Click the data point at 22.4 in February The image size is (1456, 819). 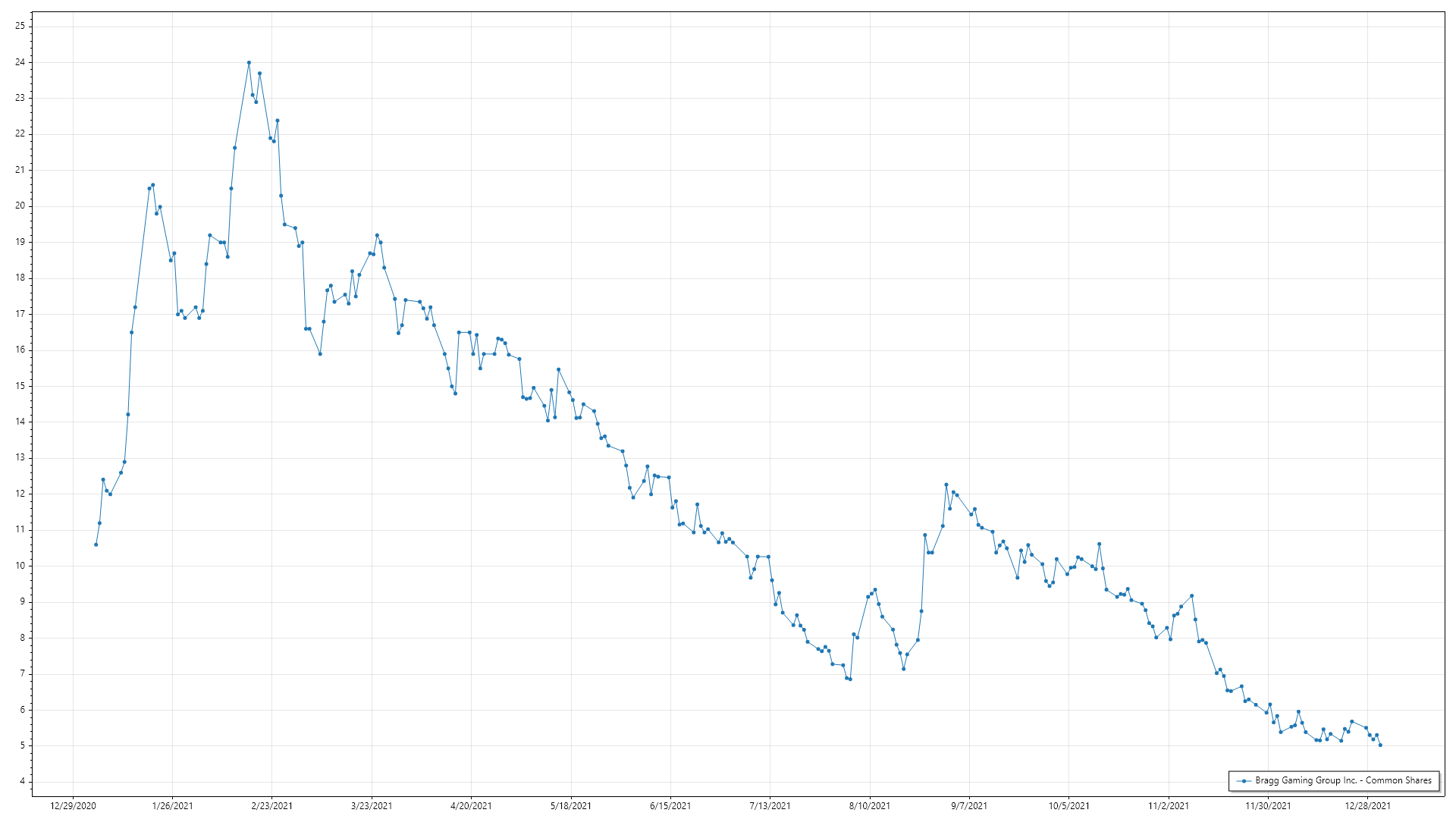click(x=278, y=121)
